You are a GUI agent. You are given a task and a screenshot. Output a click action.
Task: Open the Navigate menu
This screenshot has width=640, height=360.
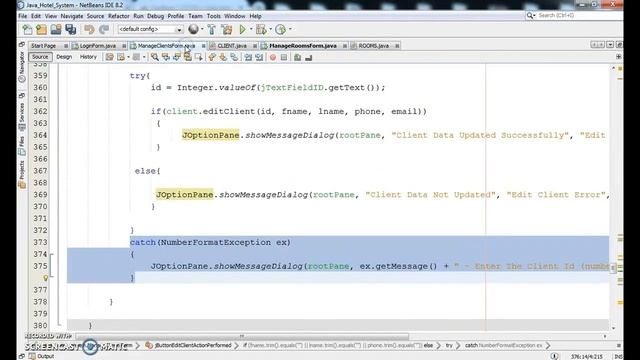(72, 16)
